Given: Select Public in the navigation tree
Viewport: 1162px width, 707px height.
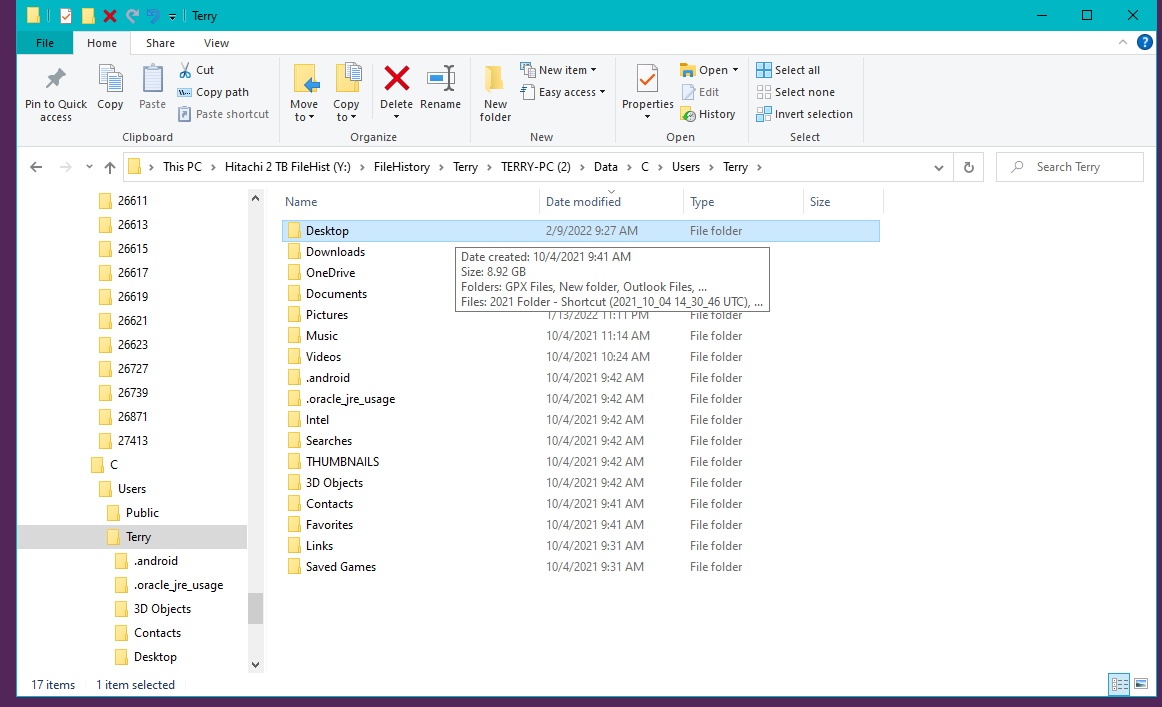Looking at the screenshot, I should click(142, 513).
